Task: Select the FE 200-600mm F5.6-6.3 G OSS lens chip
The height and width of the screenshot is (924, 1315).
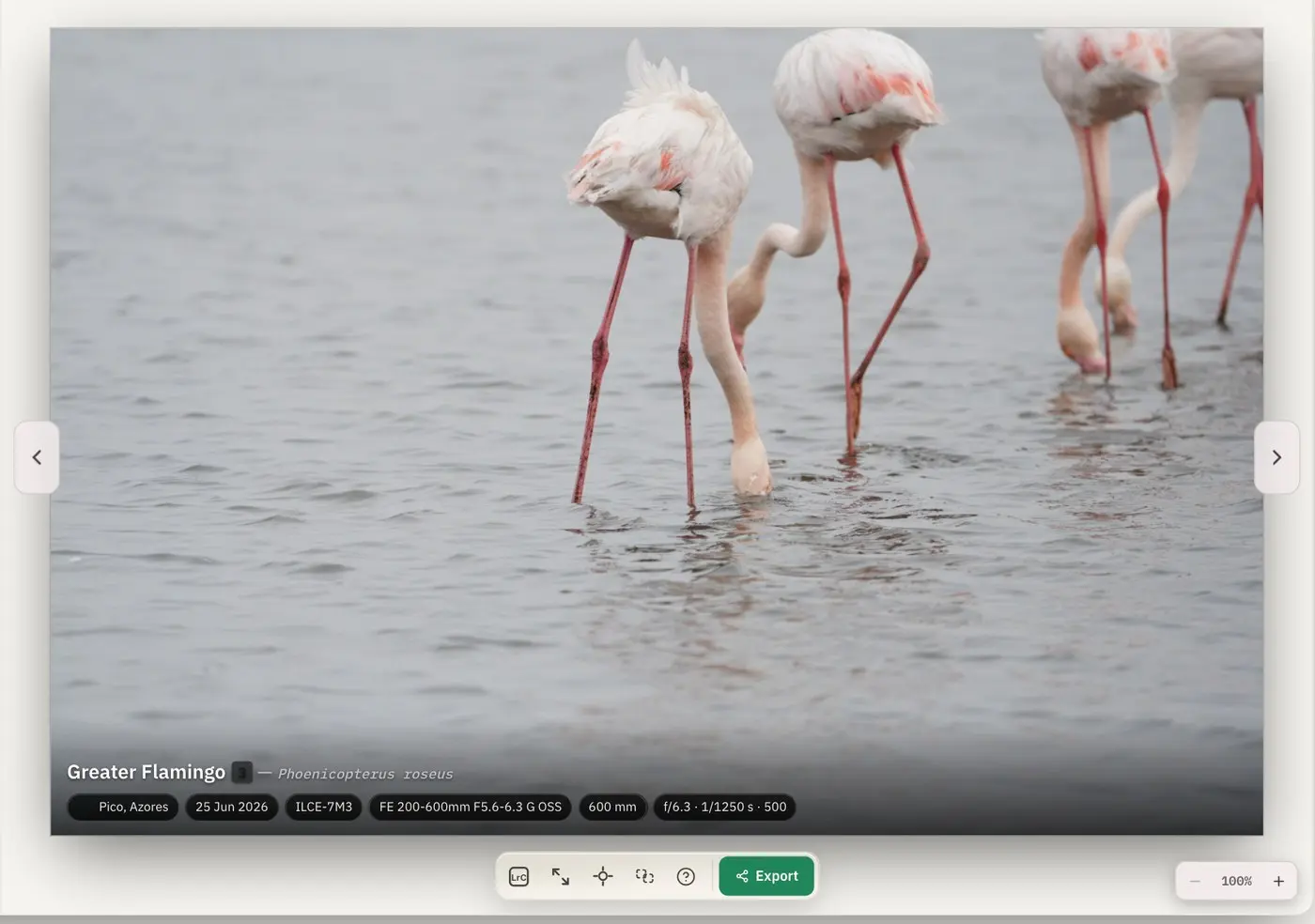Action: (x=471, y=807)
